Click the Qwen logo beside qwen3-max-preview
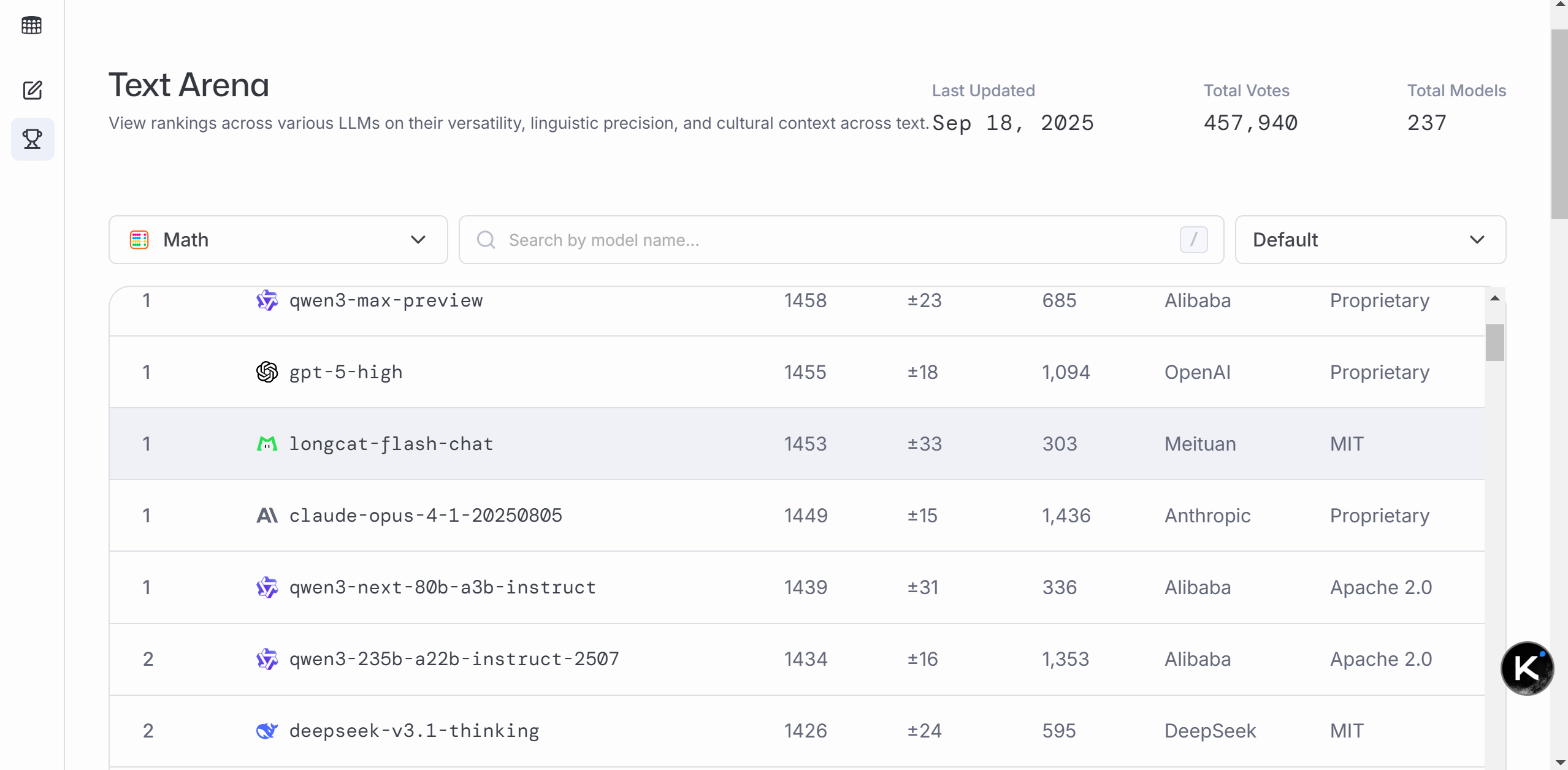Screen dimensions: 1568x770 267,300
